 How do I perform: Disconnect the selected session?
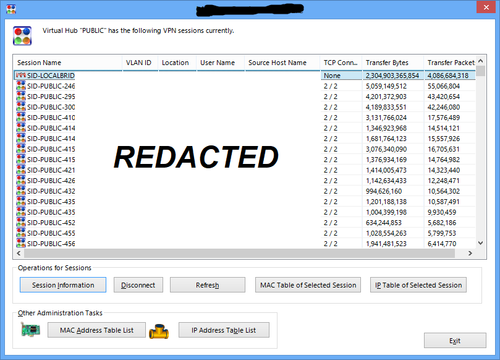[x=138, y=285]
